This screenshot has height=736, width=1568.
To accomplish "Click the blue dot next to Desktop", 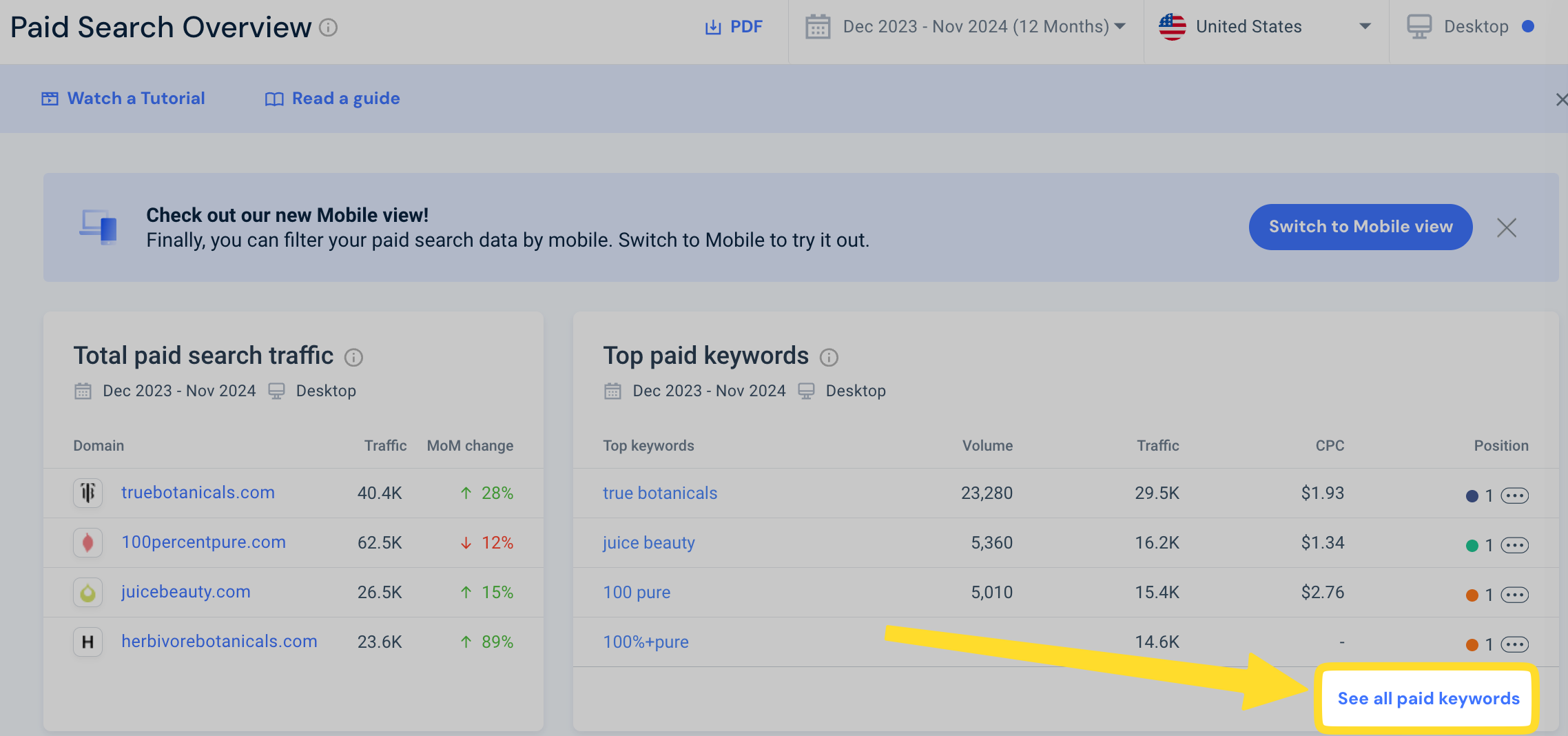I will pyautogui.click(x=1528, y=26).
